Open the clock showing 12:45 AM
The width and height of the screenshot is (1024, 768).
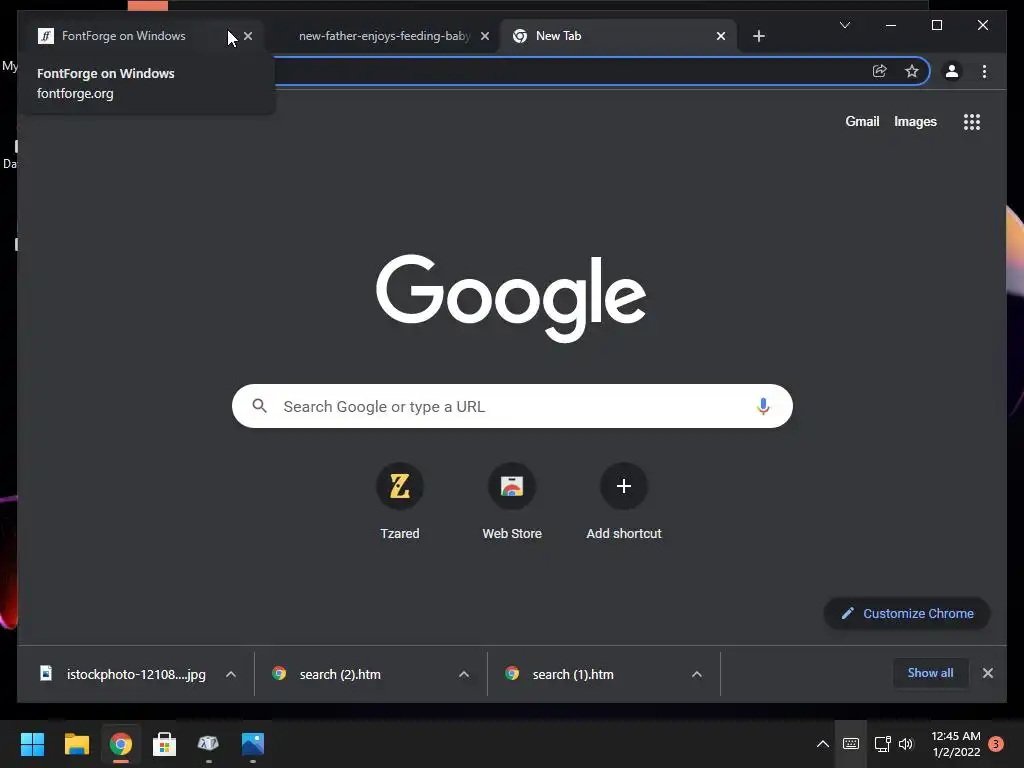coord(956,744)
